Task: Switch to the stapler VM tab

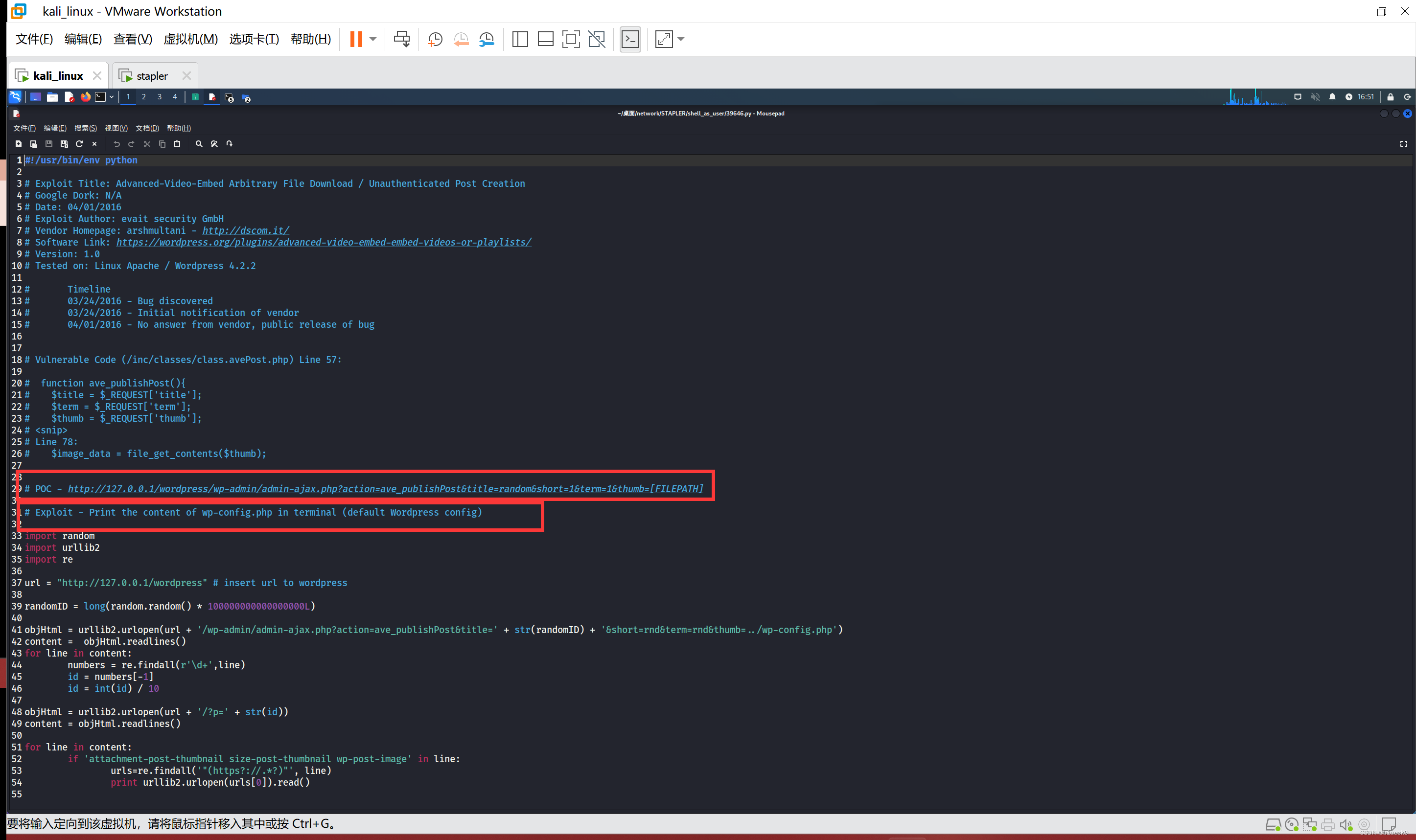Action: pyautogui.click(x=153, y=75)
